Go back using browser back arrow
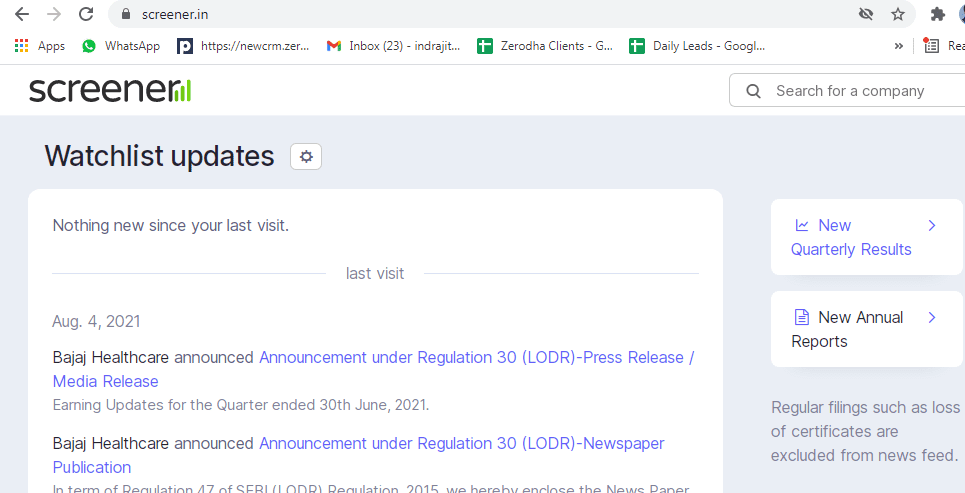 click(22, 14)
